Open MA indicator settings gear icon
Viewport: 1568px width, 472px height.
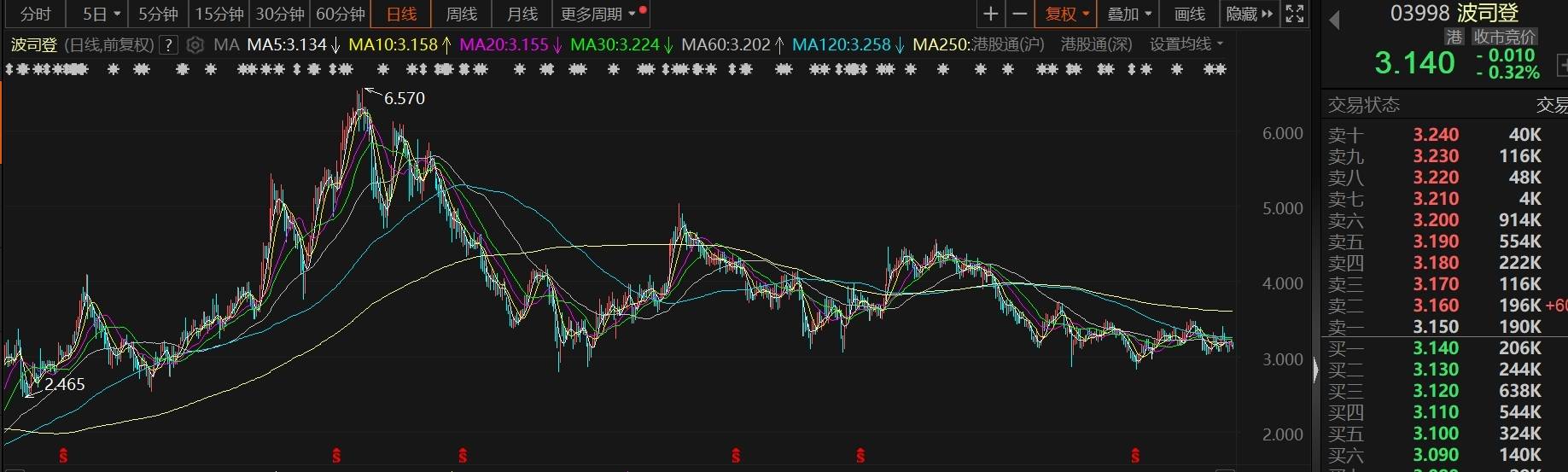(195, 44)
